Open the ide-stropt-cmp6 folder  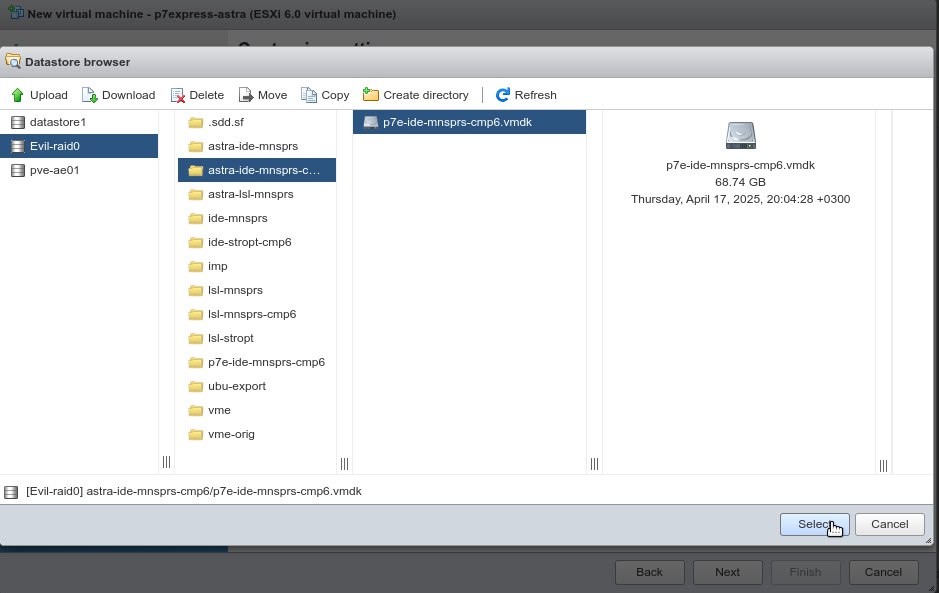pyautogui.click(x=249, y=242)
